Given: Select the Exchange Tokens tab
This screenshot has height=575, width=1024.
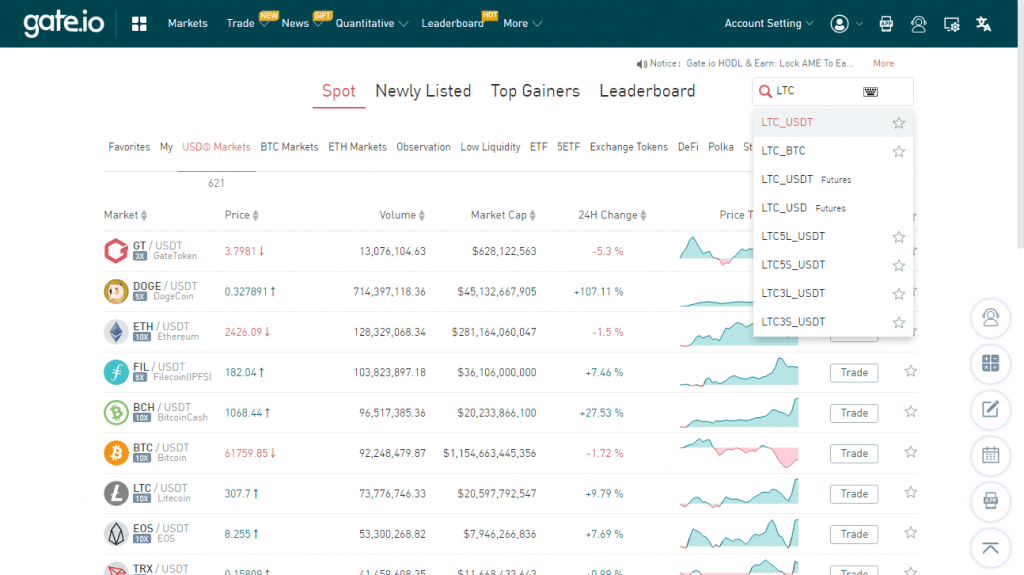Looking at the screenshot, I should click(629, 147).
